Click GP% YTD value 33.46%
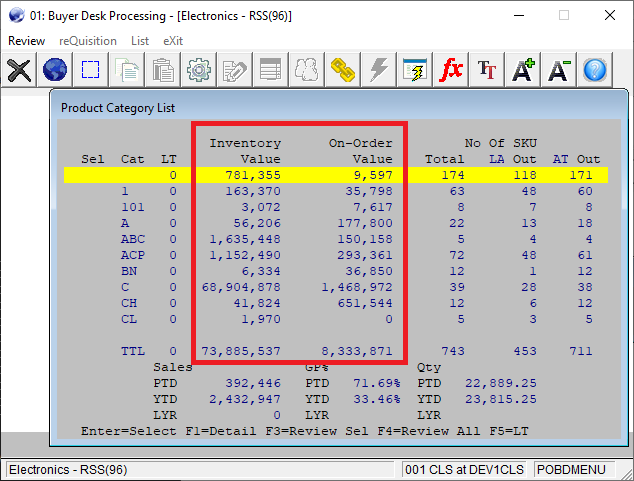Image resolution: width=634 pixels, height=481 pixels. click(377, 399)
